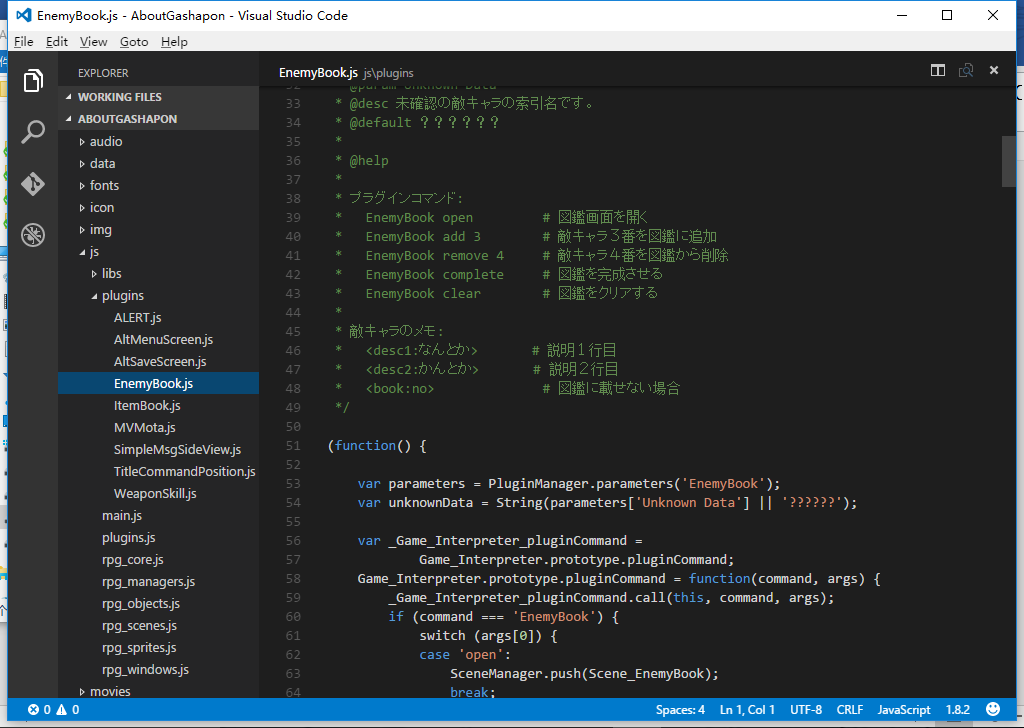Open the Git source control view

(x=33, y=183)
